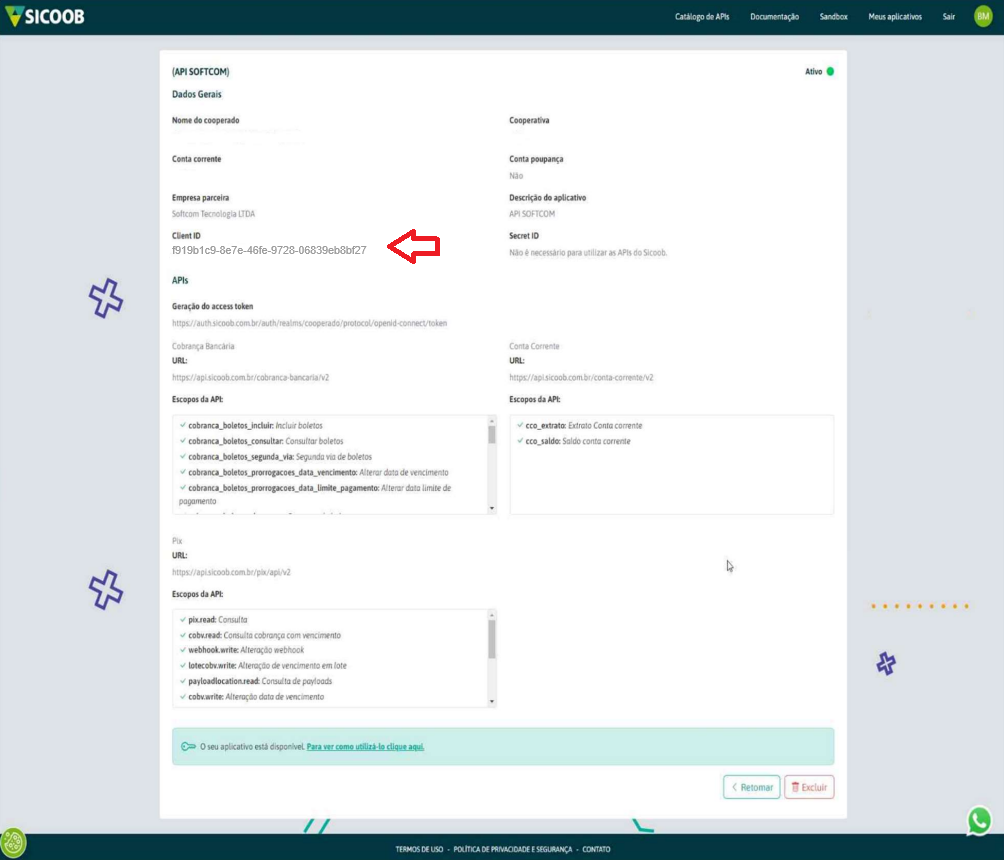The image size is (1004, 860).
Task: Open the WhatsApp chat bubble
Action: 979,820
